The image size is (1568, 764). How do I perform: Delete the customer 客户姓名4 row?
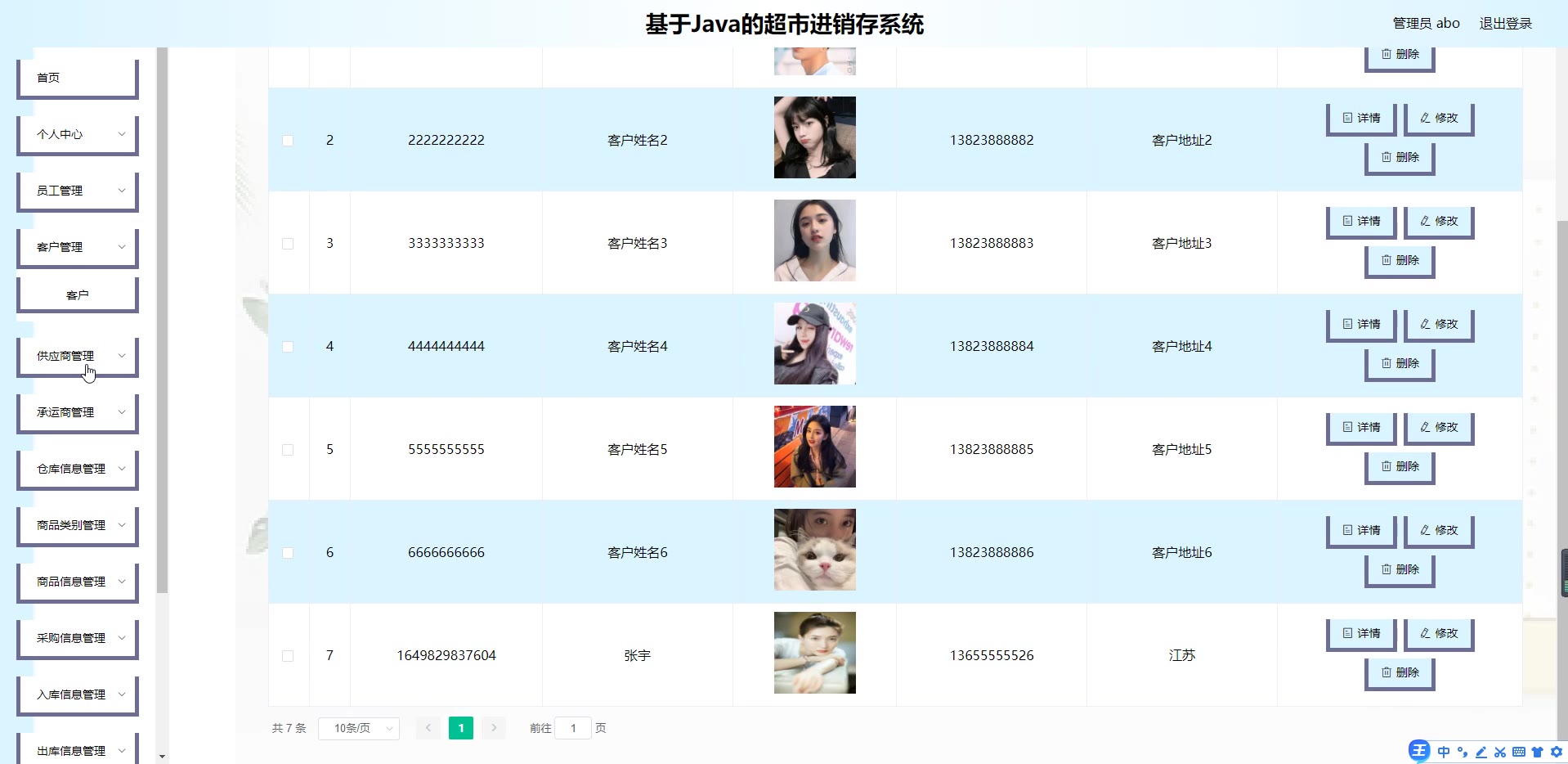coord(1400,364)
